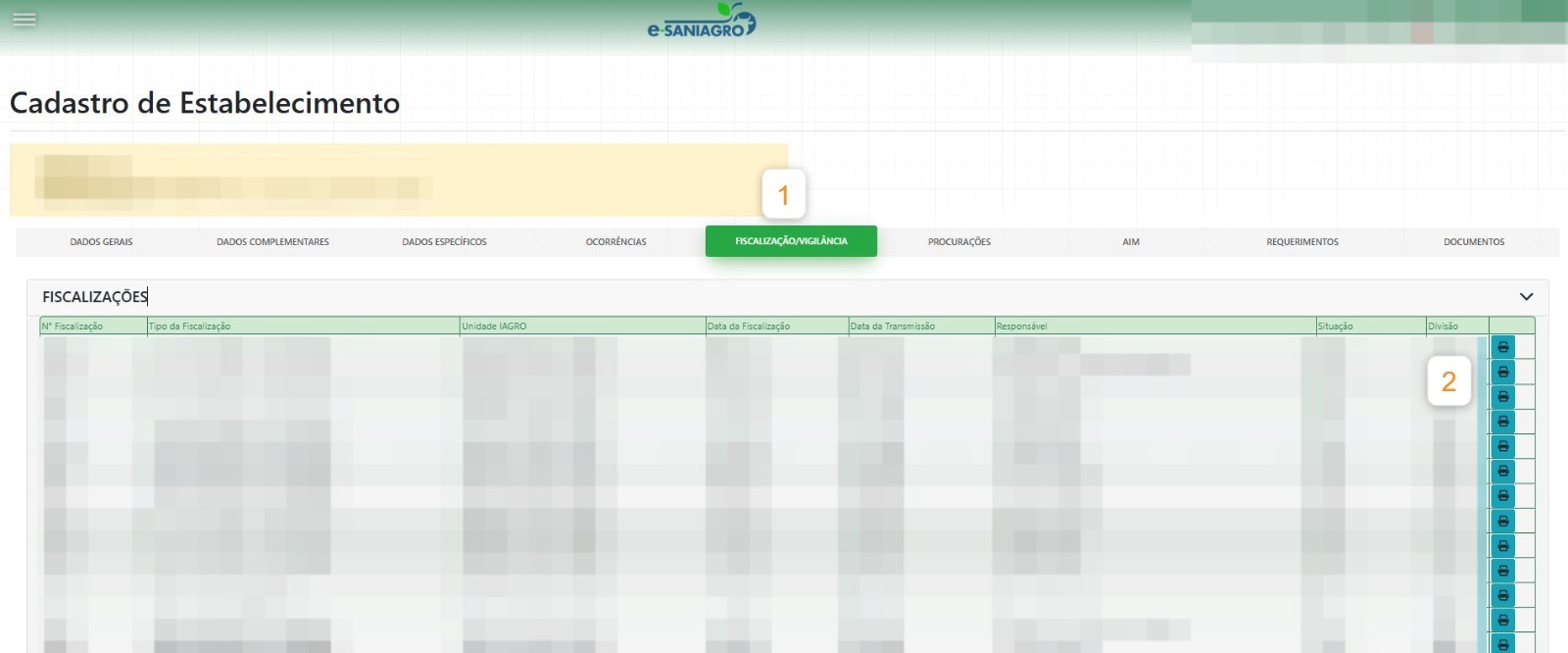Print the second fiscalização row
1568x653 pixels.
[x=1502, y=372]
